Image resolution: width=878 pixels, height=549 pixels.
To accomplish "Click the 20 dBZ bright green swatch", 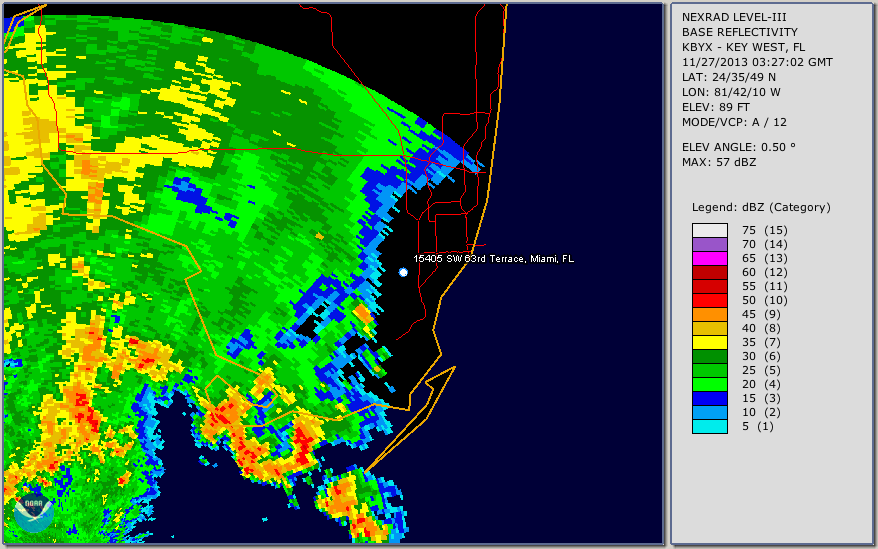I will tap(709, 384).
